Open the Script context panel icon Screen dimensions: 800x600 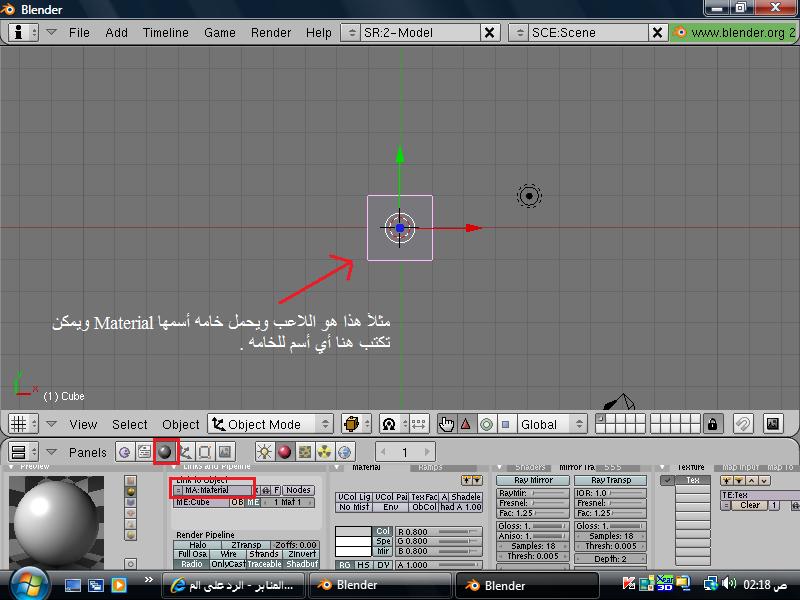coord(144,452)
